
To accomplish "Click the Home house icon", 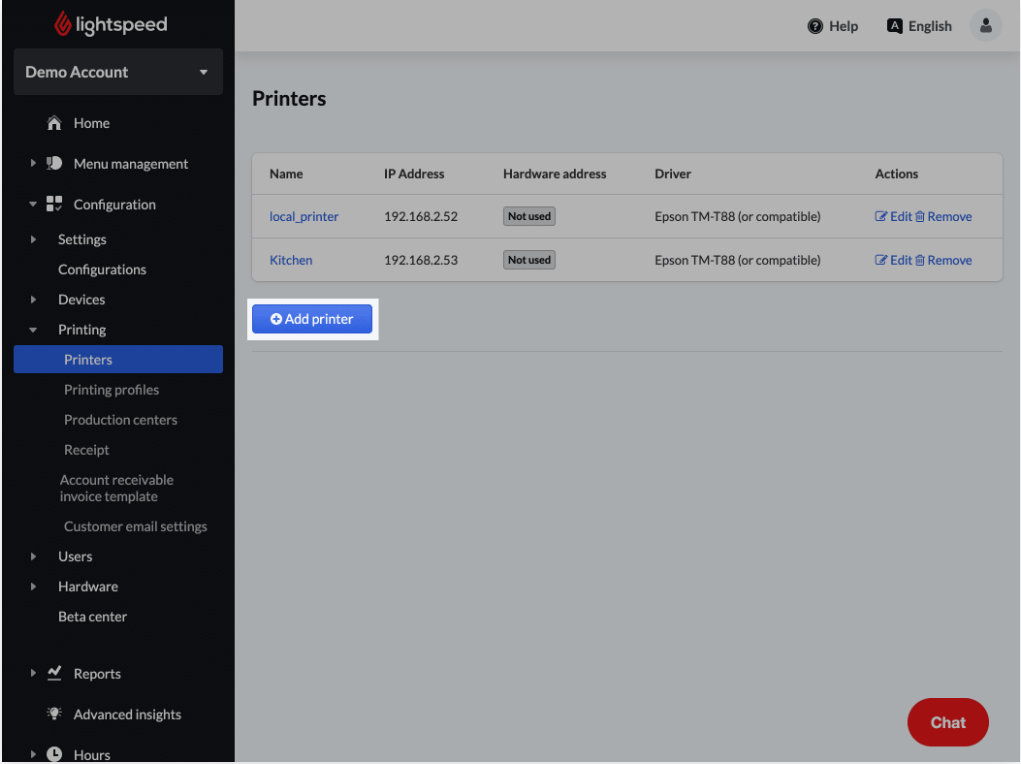I will click(x=55, y=123).
